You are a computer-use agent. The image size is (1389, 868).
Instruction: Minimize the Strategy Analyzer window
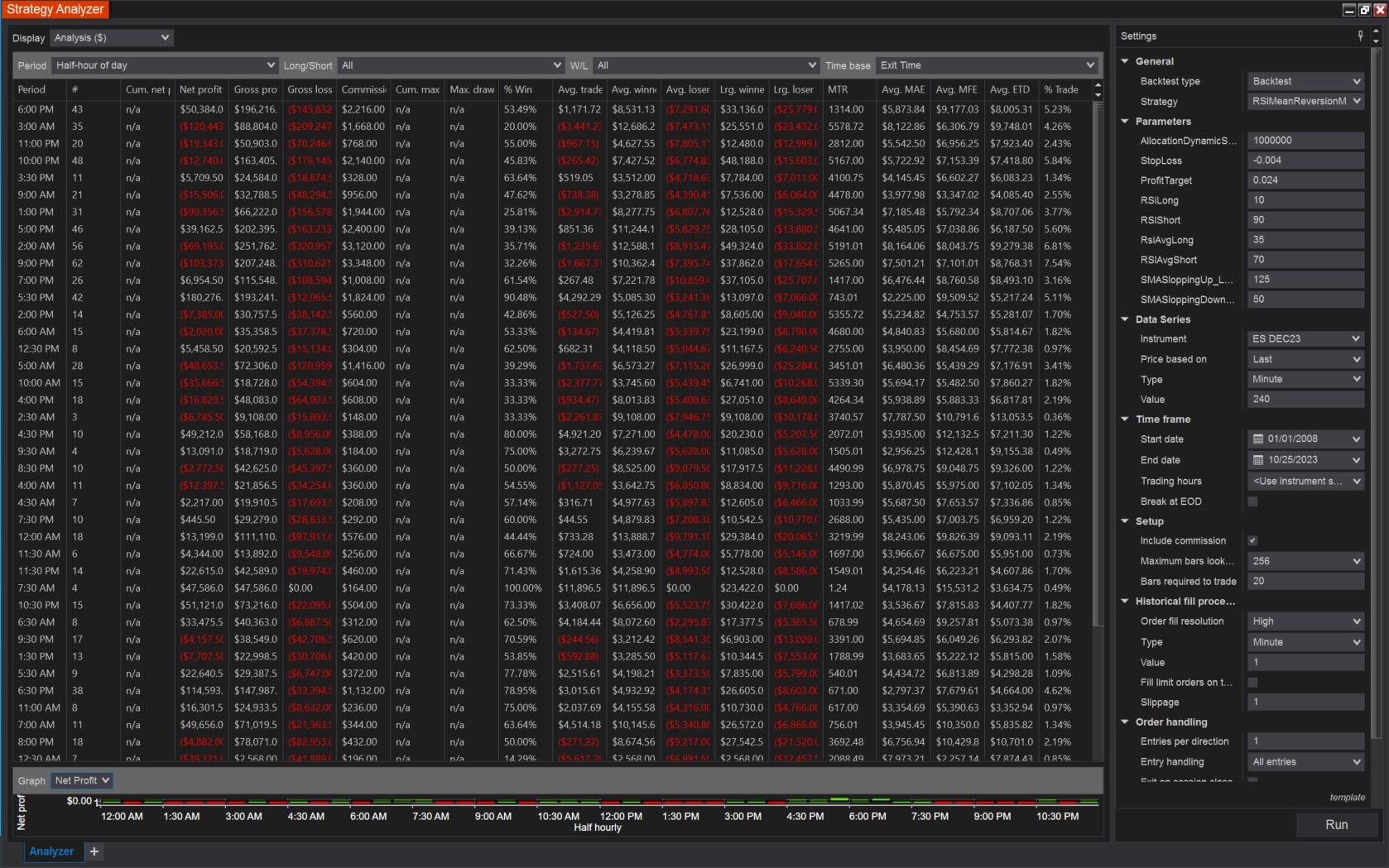pyautogui.click(x=1349, y=10)
